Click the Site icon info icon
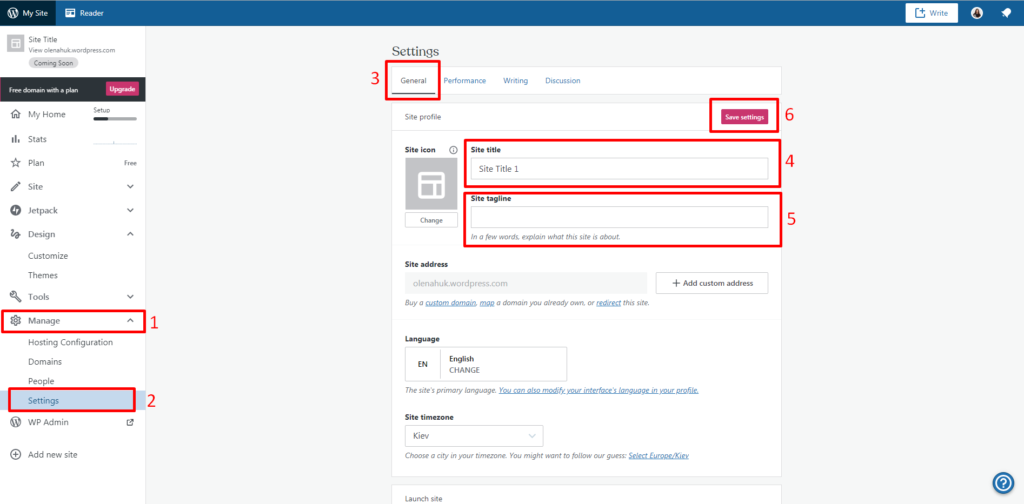This screenshot has height=504, width=1024. click(453, 150)
